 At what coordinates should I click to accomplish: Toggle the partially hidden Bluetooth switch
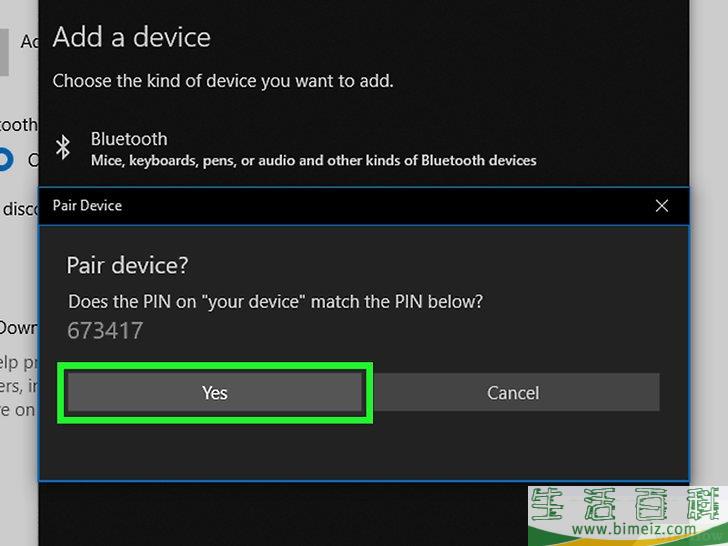(x=6, y=159)
